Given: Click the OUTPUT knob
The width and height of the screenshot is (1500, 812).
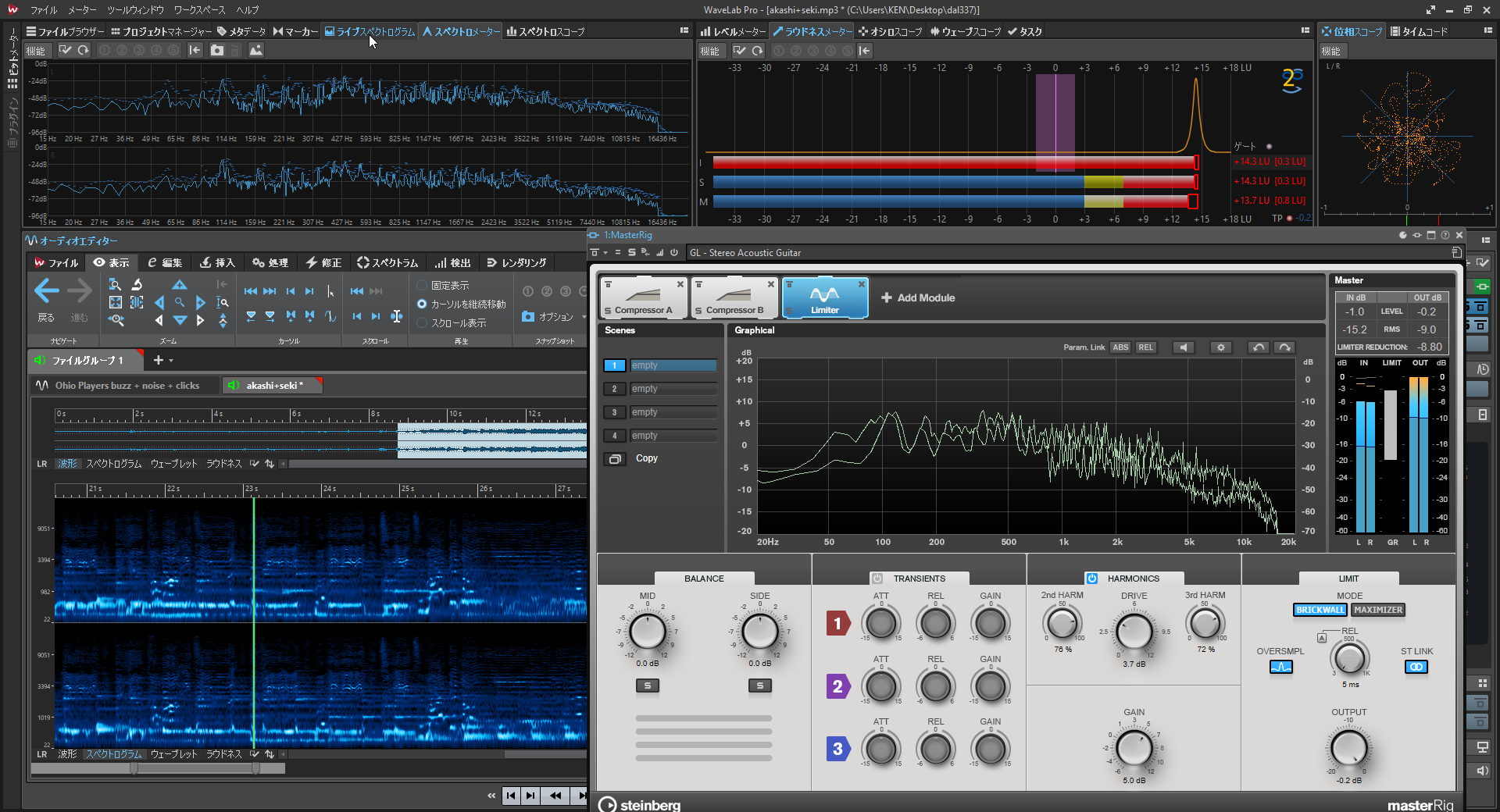Looking at the screenshot, I should 1349,749.
